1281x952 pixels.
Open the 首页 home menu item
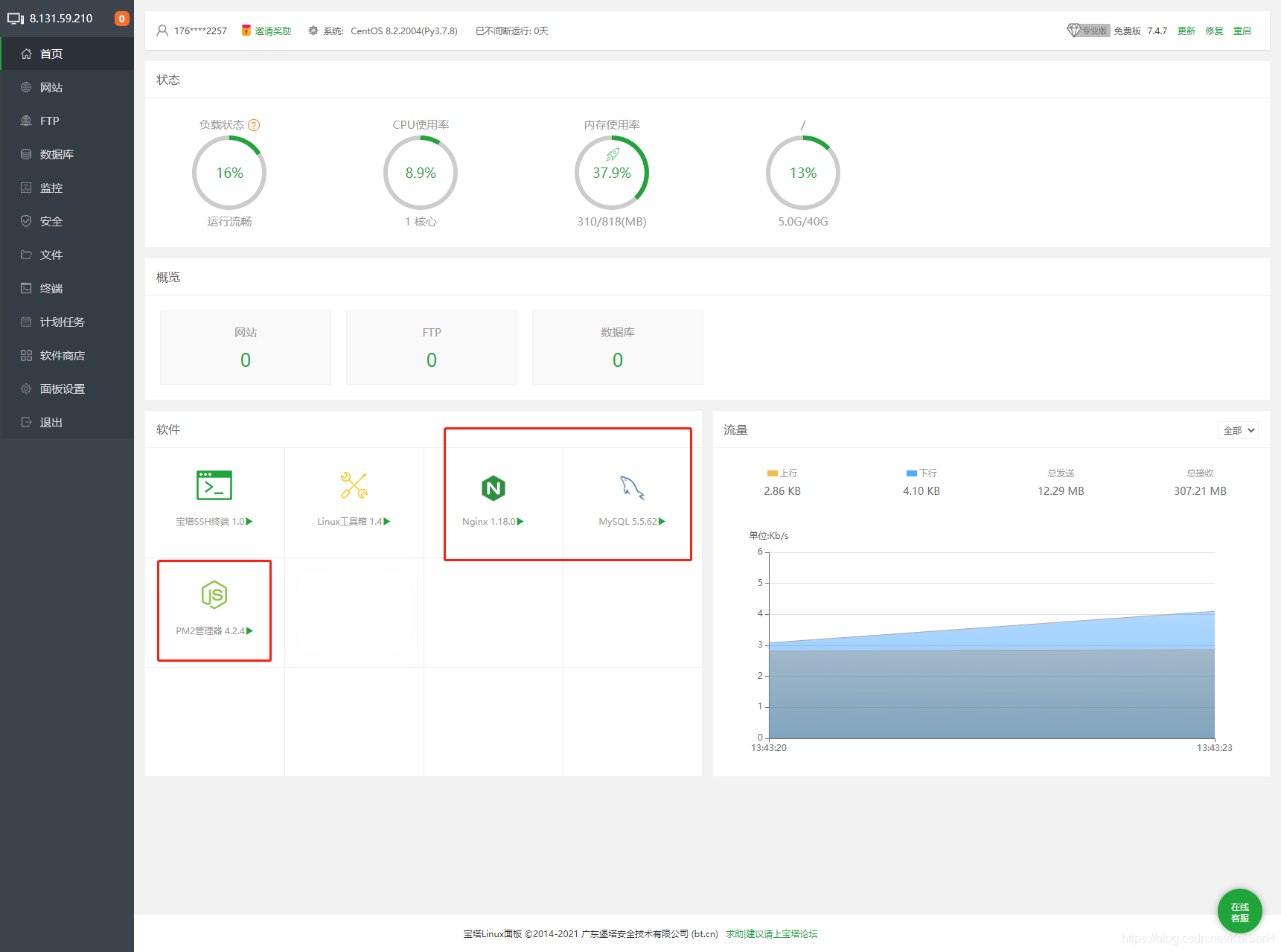click(67, 54)
